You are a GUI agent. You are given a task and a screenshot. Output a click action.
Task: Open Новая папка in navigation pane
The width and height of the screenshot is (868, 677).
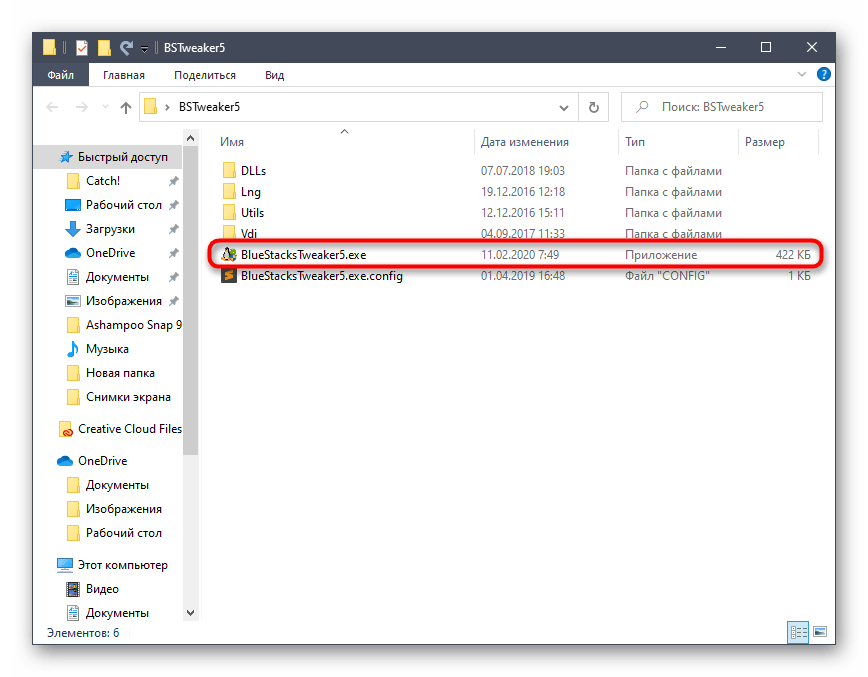pyautogui.click(x=120, y=373)
